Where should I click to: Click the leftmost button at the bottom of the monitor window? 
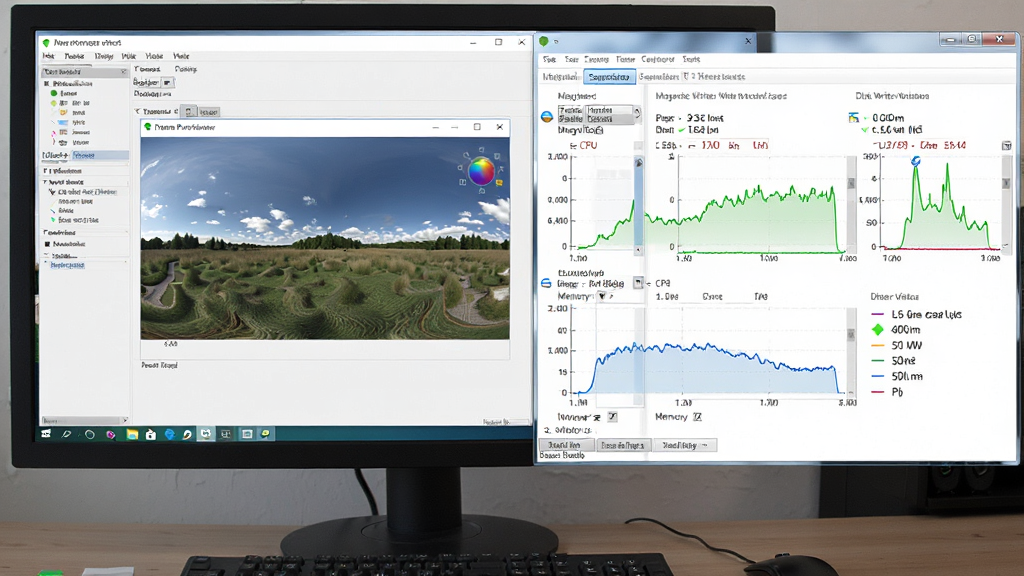tap(566, 445)
